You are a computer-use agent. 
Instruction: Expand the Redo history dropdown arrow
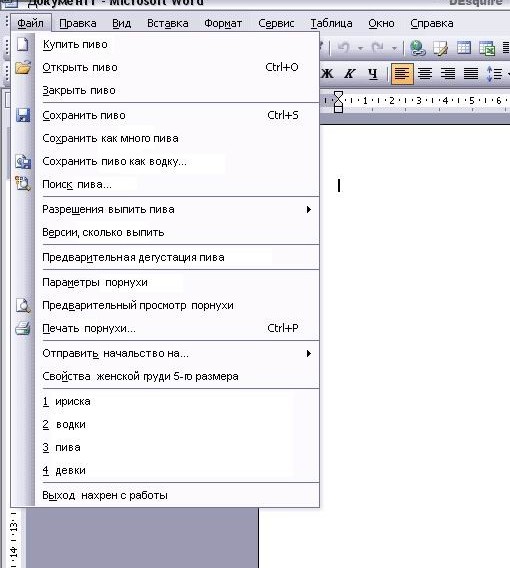[x=394, y=48]
